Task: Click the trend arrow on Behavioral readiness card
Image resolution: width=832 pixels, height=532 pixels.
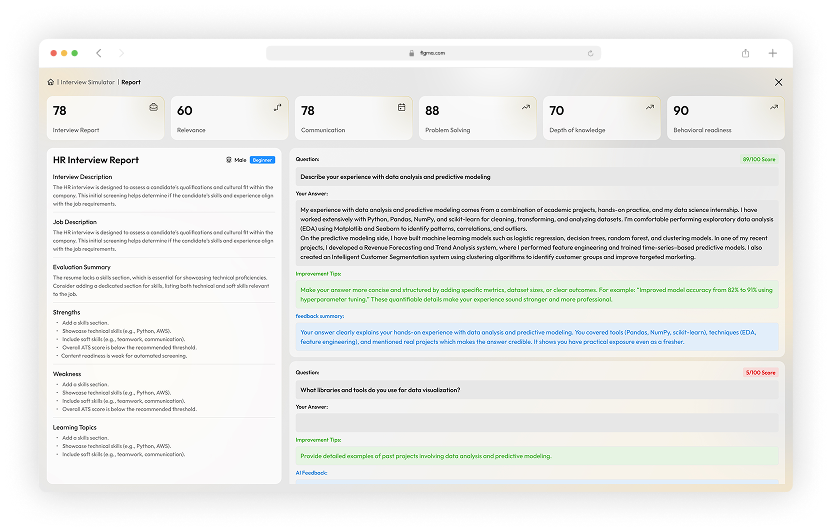Action: (x=773, y=106)
